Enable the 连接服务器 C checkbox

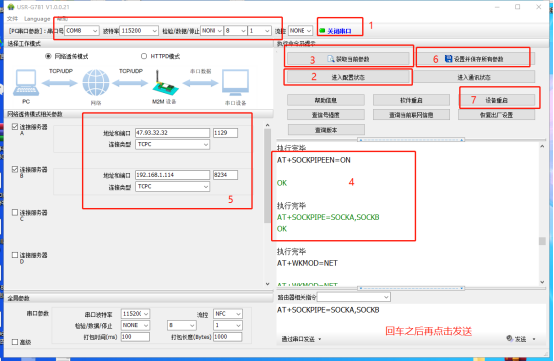click(15, 212)
